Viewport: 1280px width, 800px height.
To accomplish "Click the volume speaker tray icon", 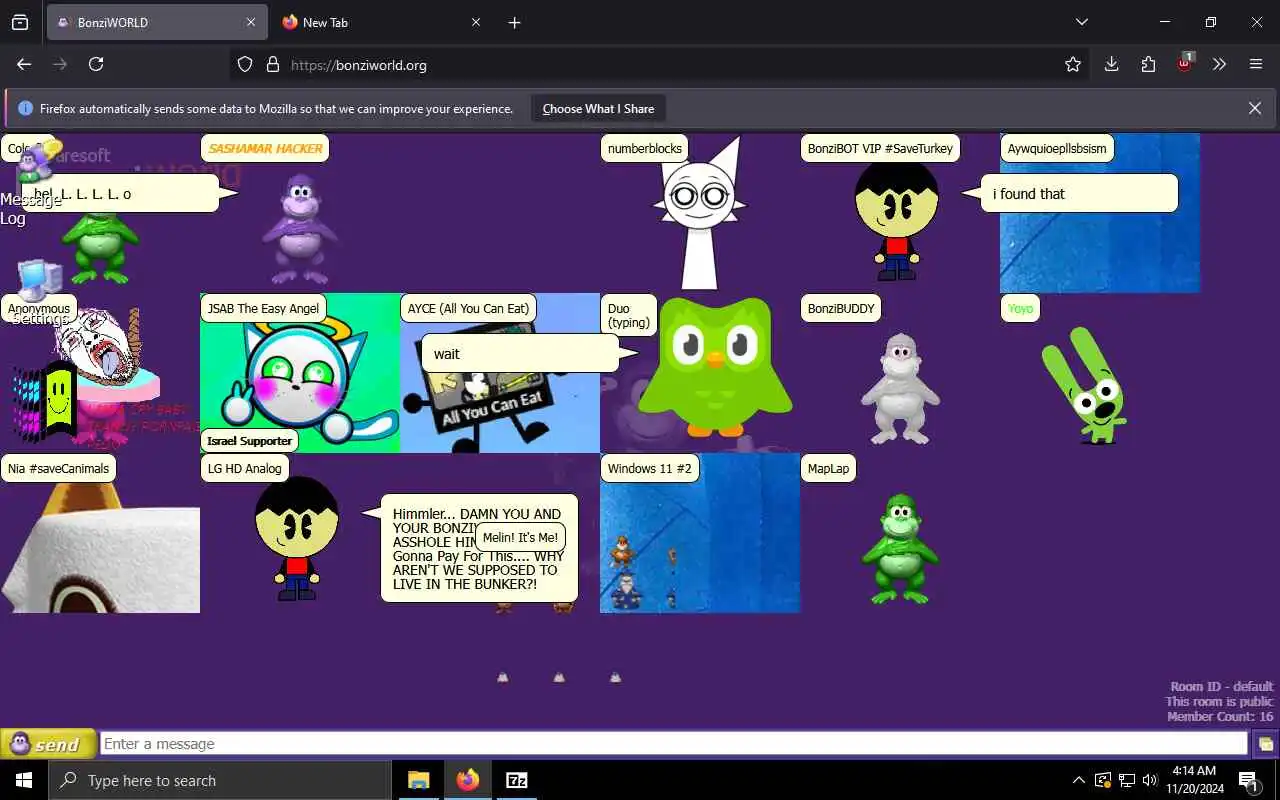I will click(1150, 780).
